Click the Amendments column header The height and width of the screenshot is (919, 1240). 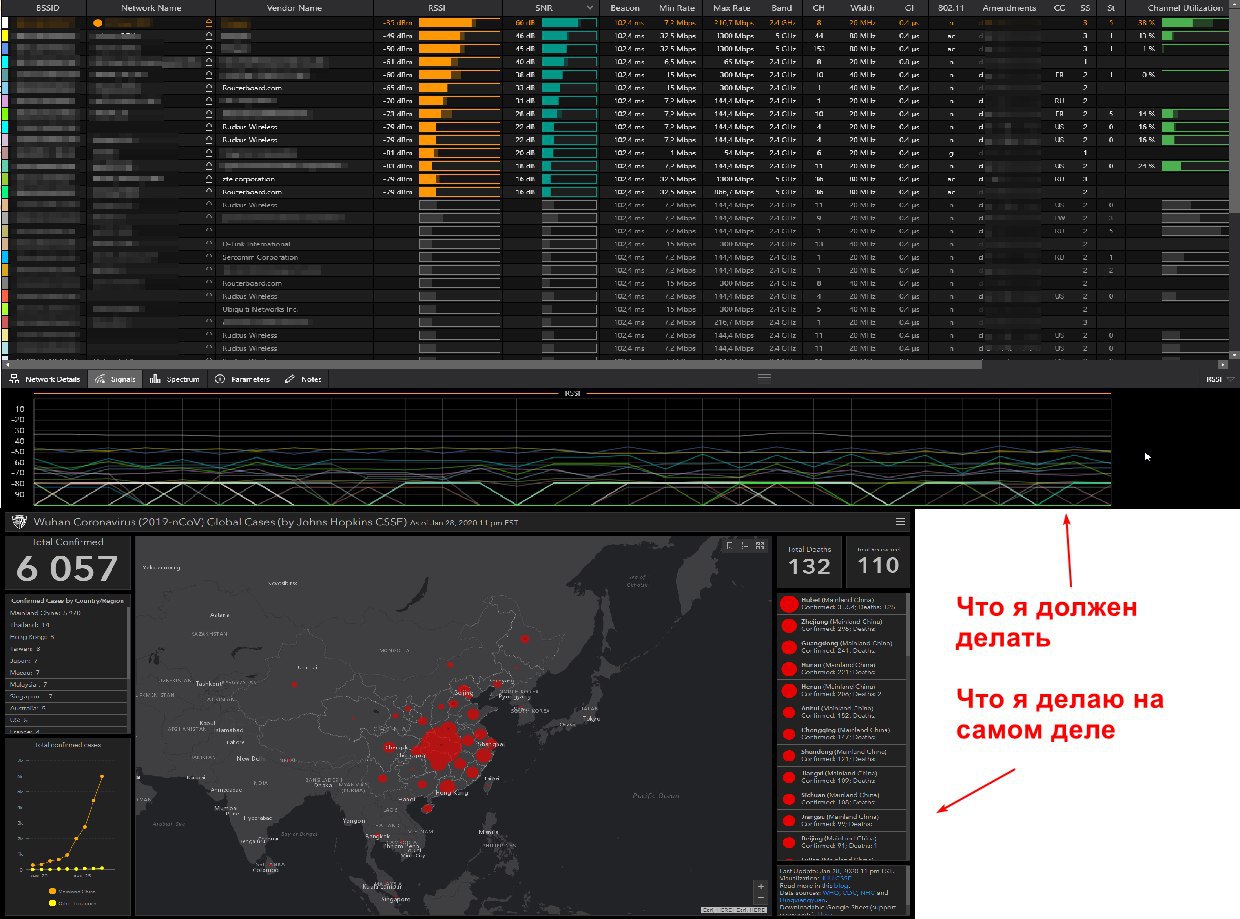(x=1009, y=7)
